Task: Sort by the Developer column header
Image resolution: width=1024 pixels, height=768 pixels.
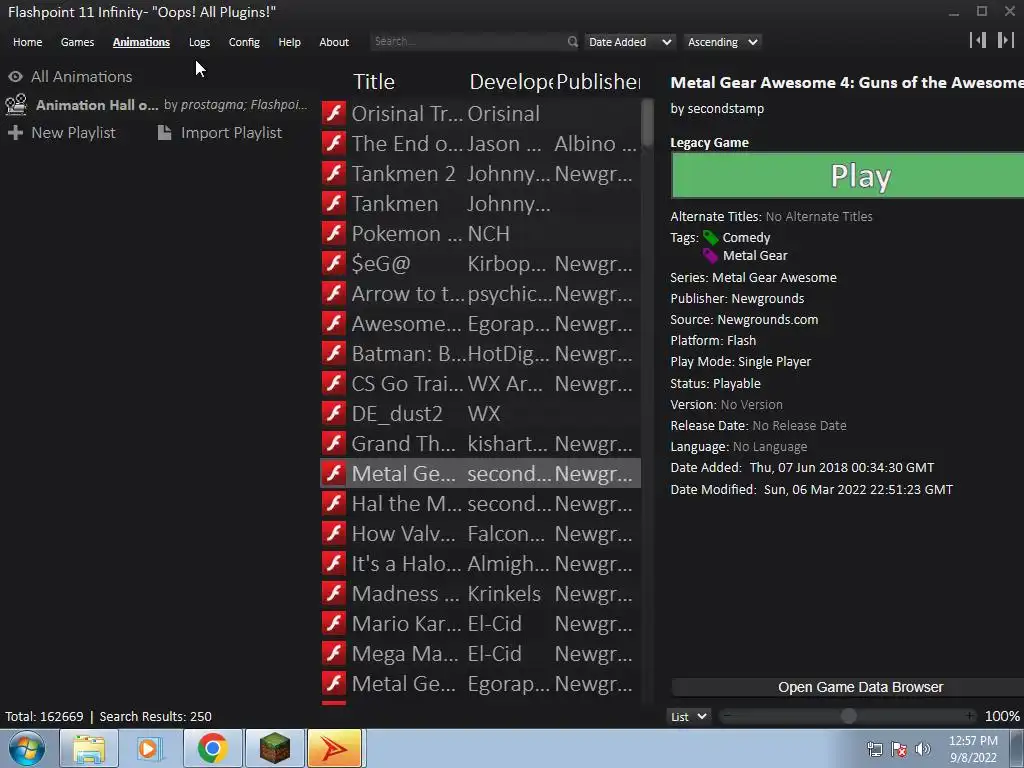Action: [511, 82]
